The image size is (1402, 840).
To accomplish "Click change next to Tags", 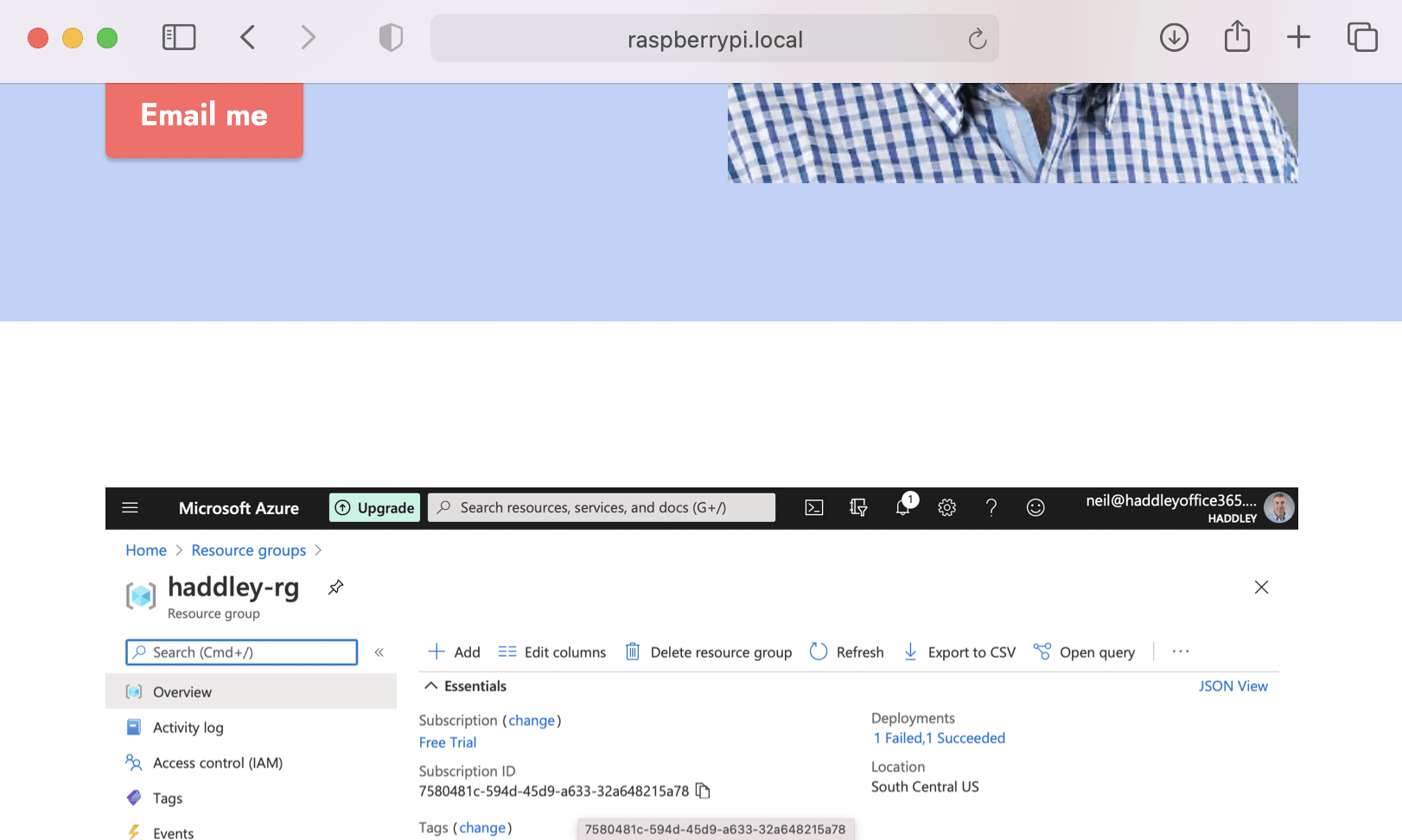I will (x=482, y=828).
